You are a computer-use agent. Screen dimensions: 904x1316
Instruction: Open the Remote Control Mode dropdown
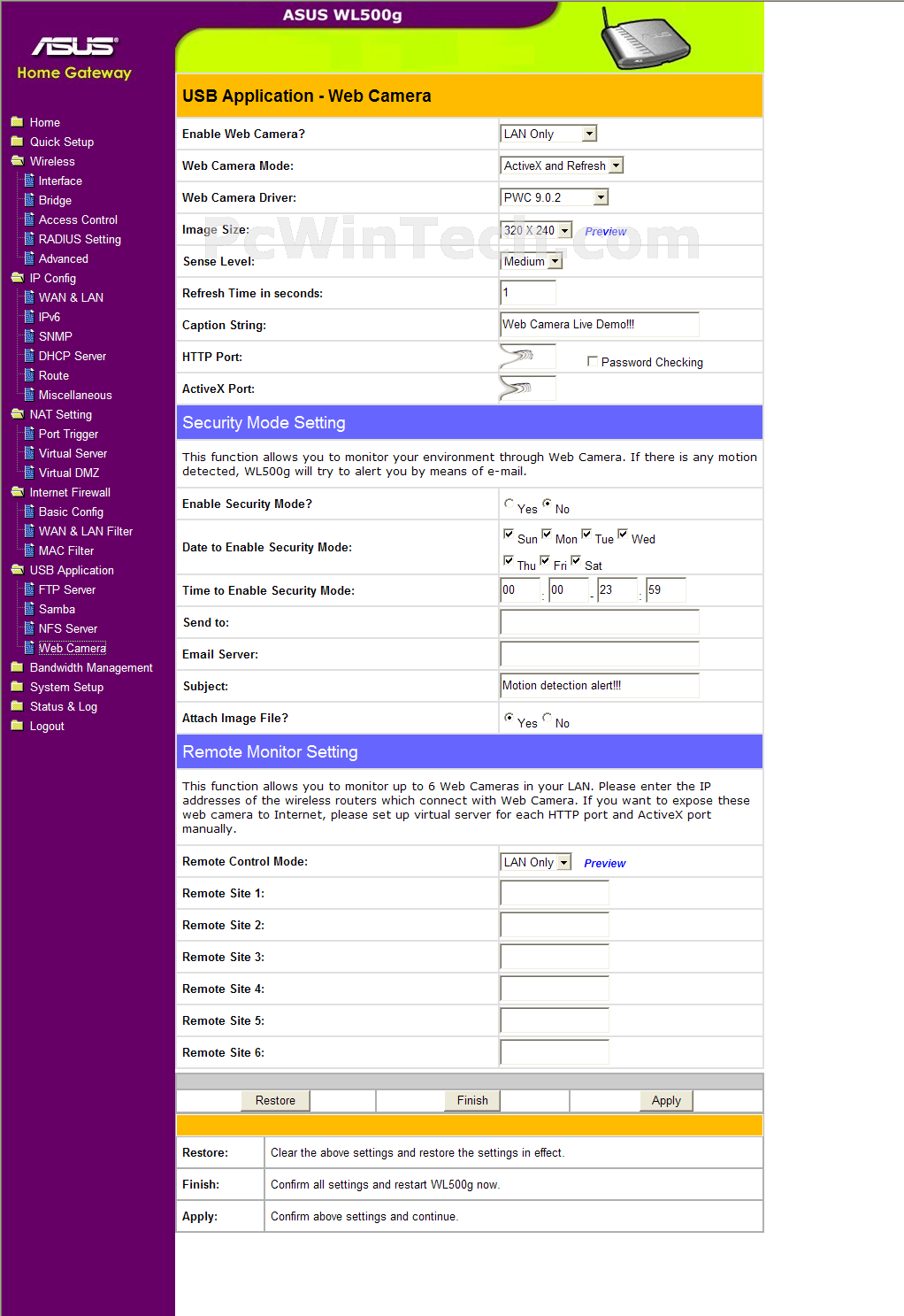[536, 862]
